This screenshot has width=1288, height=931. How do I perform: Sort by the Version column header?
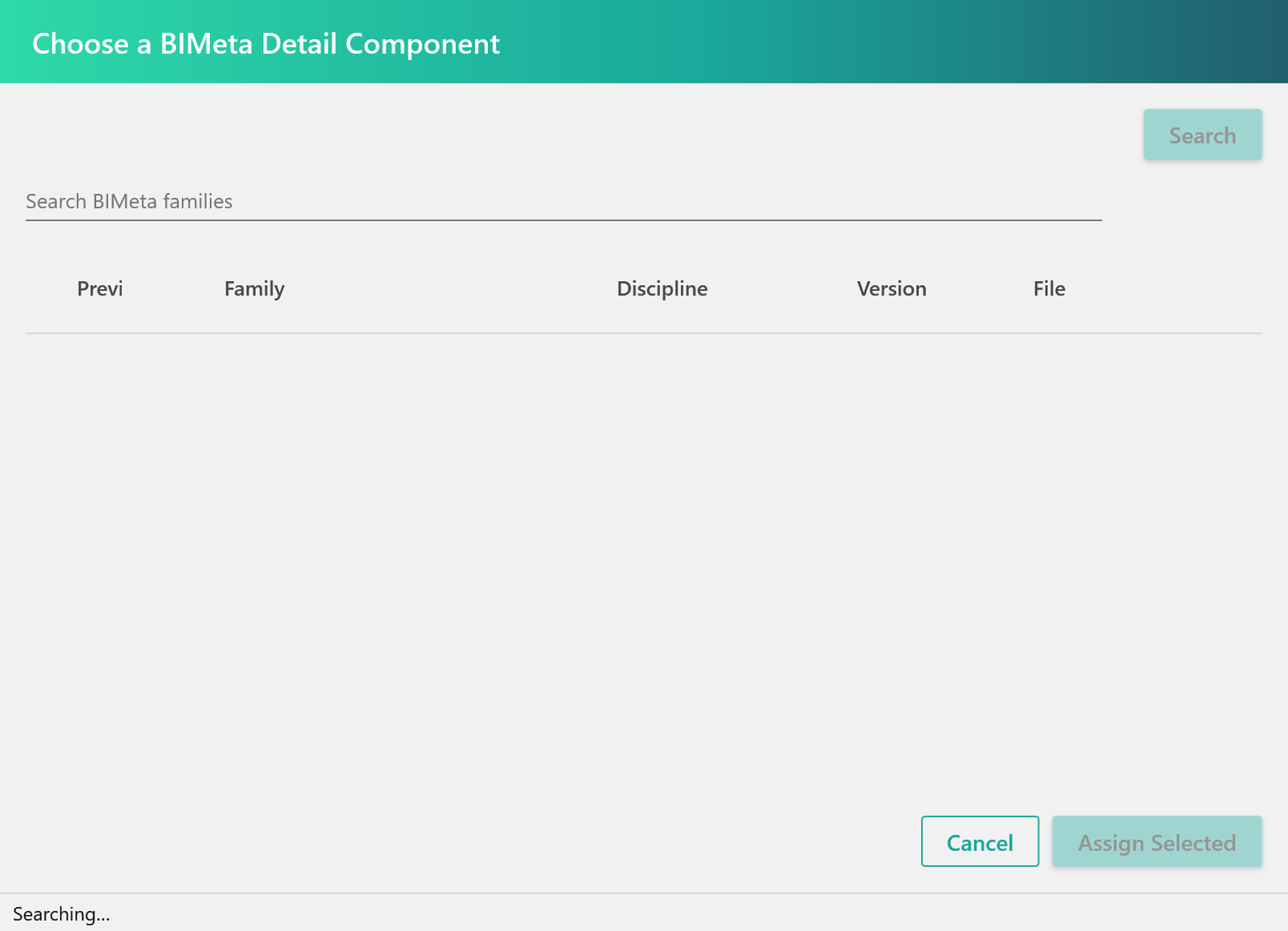[891, 288]
